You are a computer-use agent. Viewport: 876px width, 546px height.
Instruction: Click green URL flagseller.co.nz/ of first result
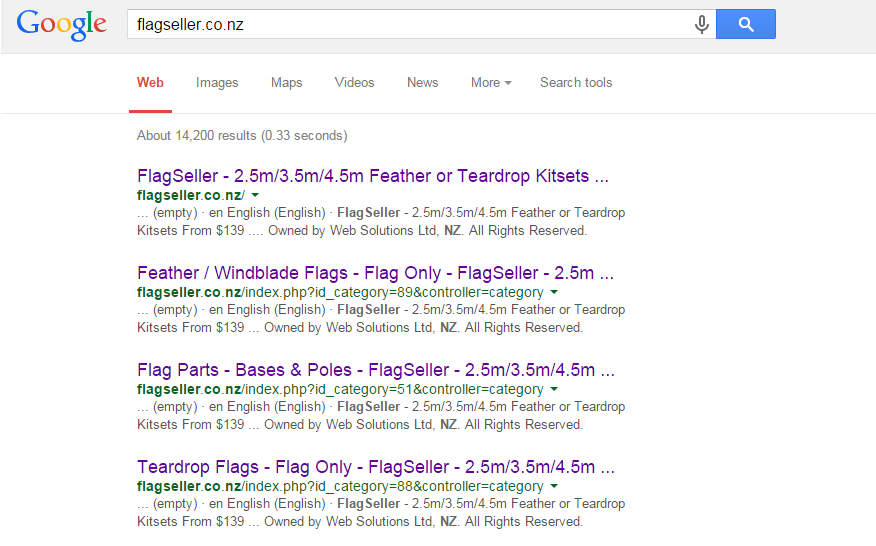191,196
